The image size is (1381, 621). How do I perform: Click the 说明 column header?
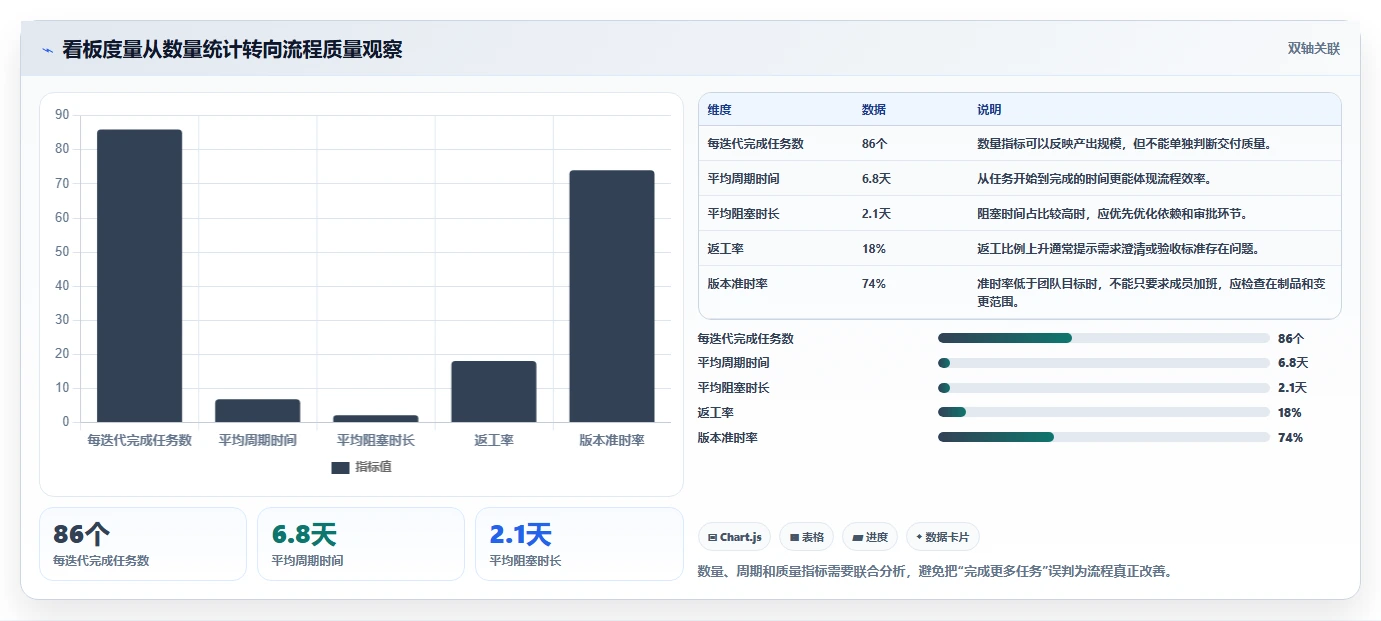coord(989,110)
